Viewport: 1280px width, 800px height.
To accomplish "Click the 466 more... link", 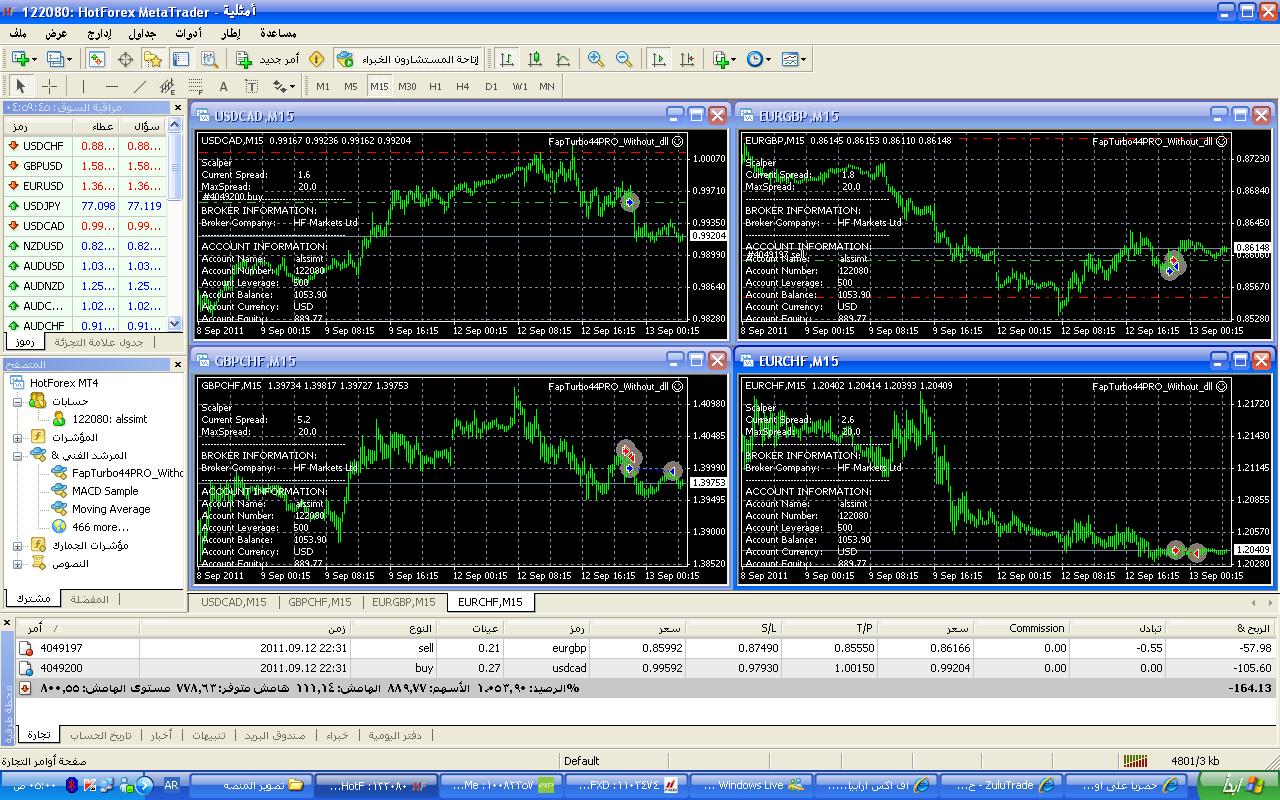I will [90, 527].
